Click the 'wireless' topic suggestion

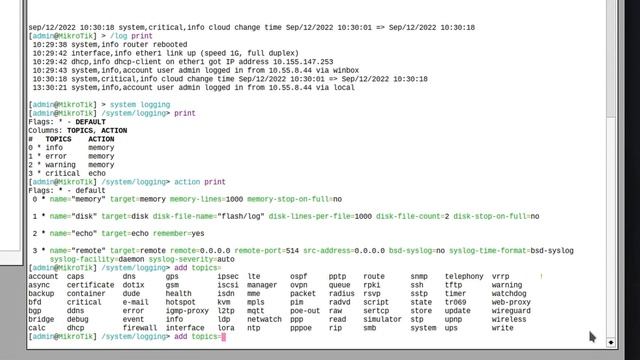coord(509,319)
